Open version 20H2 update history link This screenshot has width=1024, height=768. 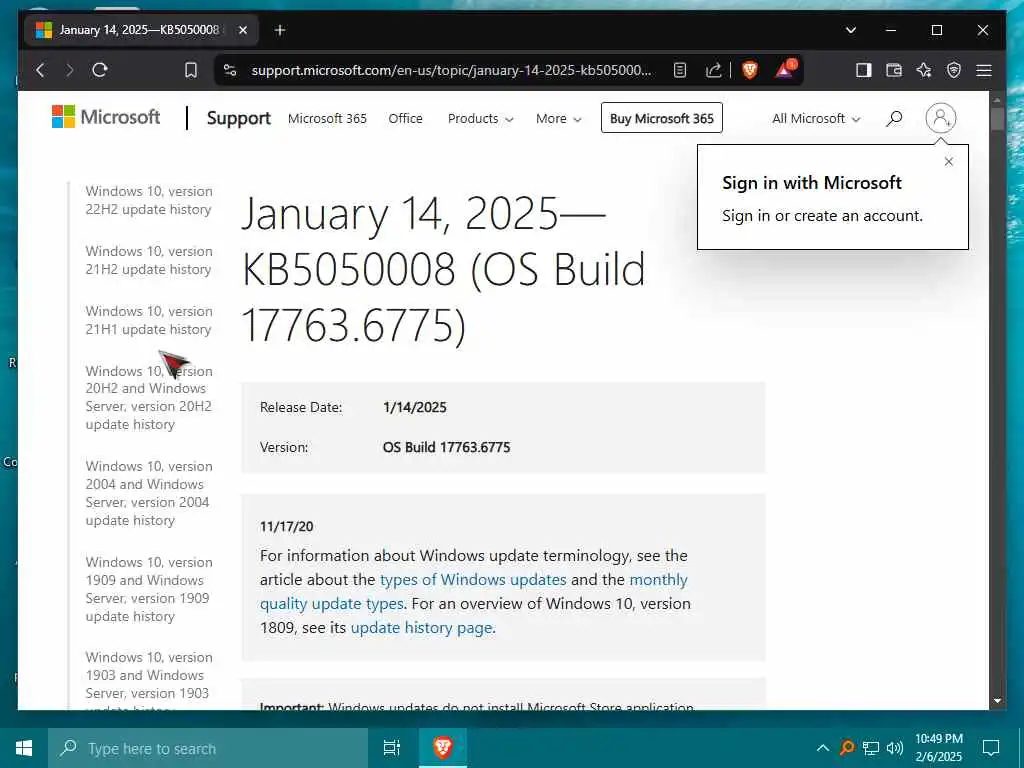149,398
